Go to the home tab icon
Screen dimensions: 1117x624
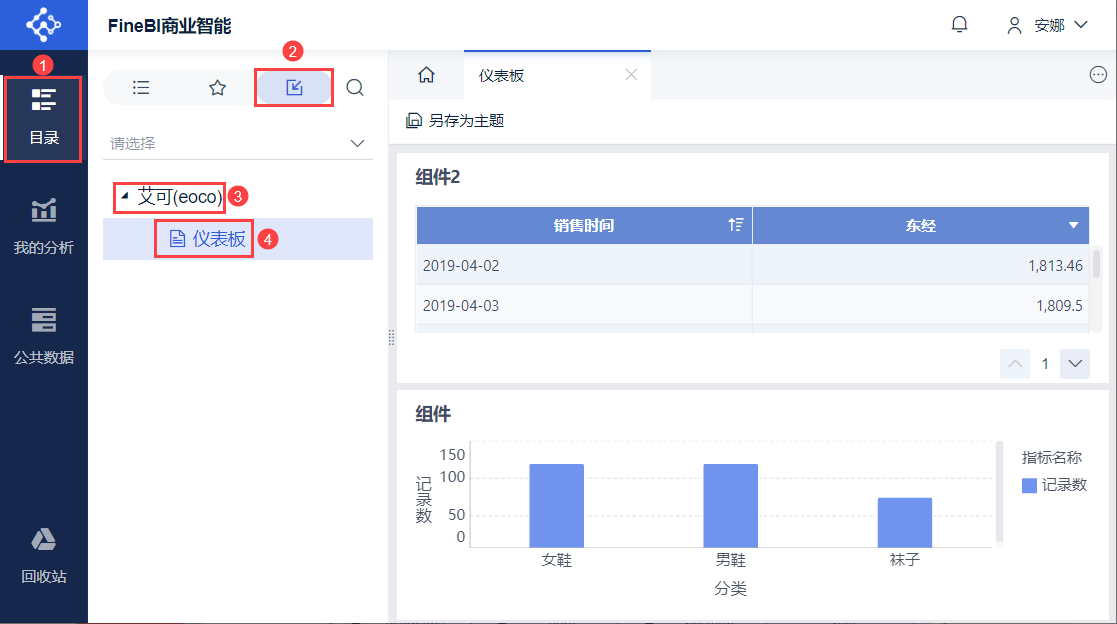[426, 75]
